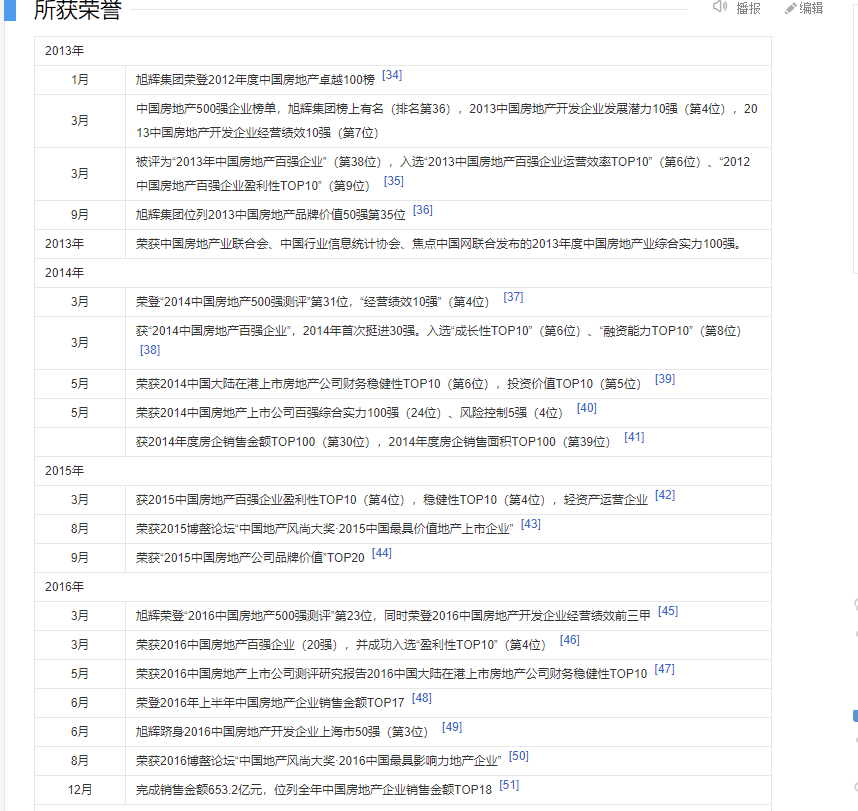Click the pencil edit icon beside 编辑
Screen dimensions: 858x811
tap(790, 8)
